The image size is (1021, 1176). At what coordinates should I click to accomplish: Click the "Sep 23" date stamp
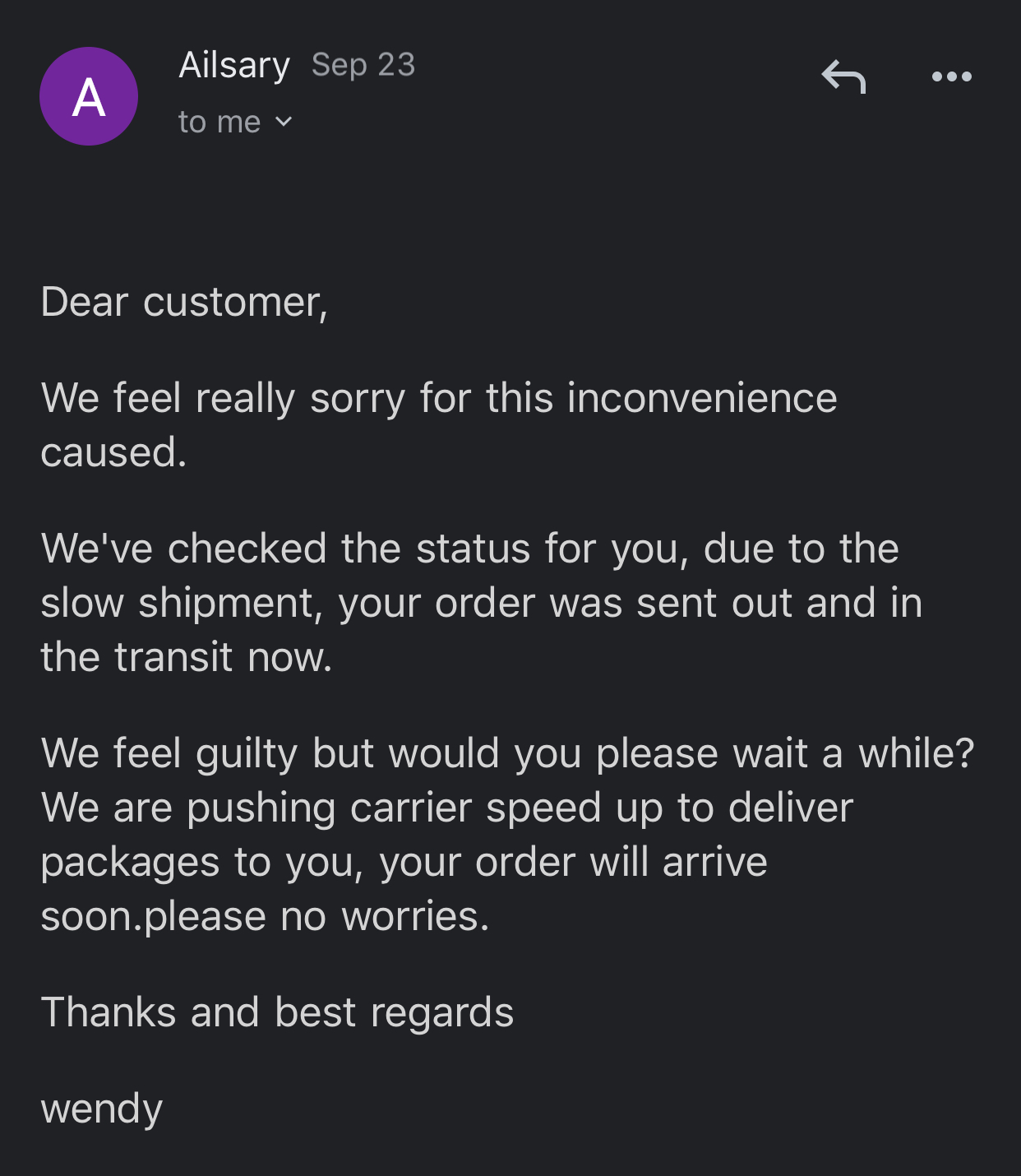click(363, 65)
